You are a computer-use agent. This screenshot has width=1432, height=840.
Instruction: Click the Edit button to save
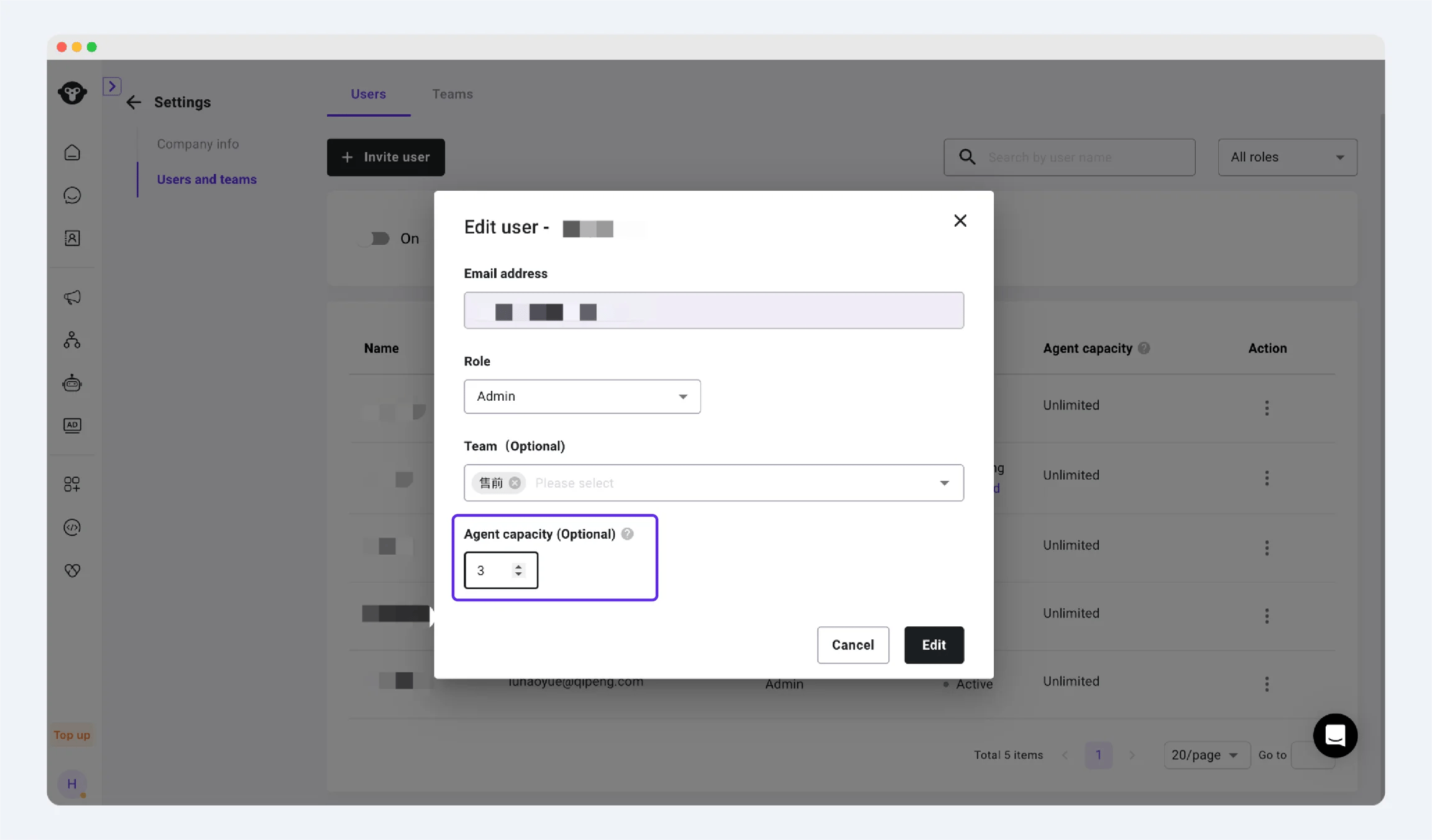934,645
